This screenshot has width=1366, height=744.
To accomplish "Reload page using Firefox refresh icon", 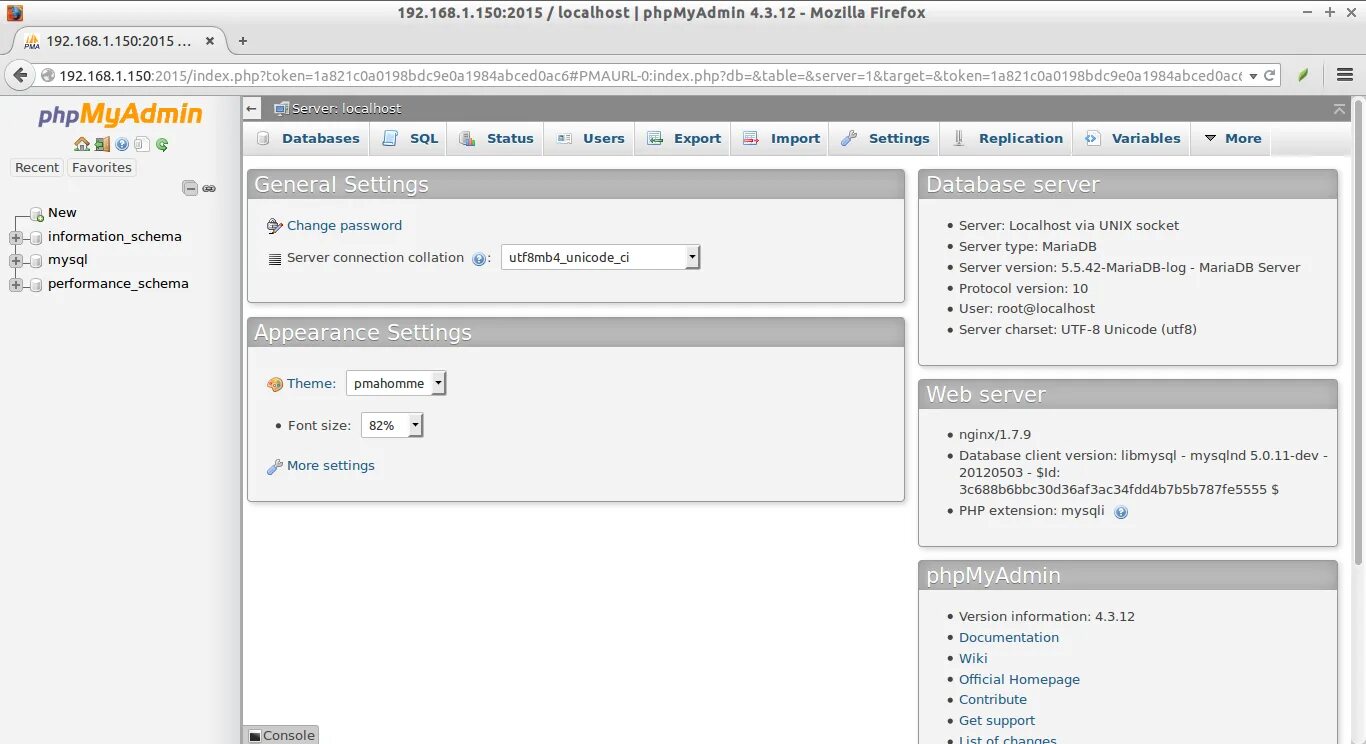I will [x=1270, y=75].
